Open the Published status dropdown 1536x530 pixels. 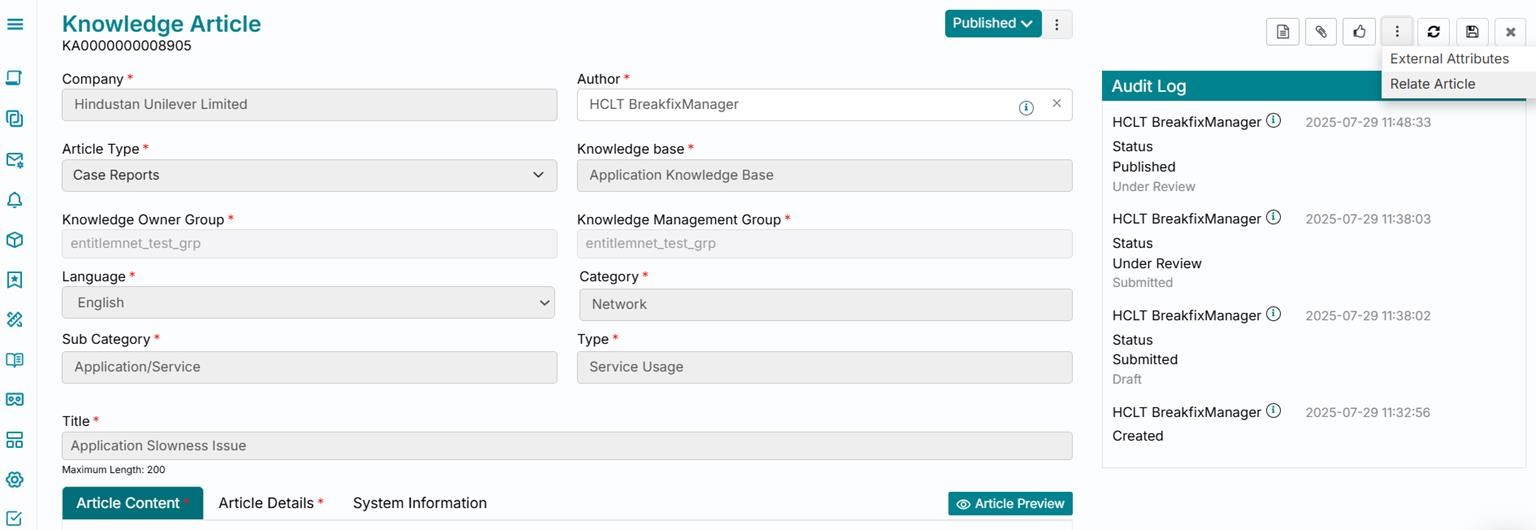point(992,24)
